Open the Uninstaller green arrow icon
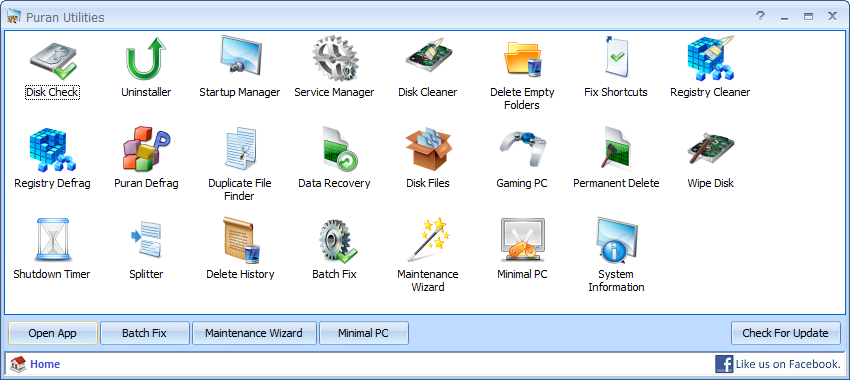 point(146,59)
